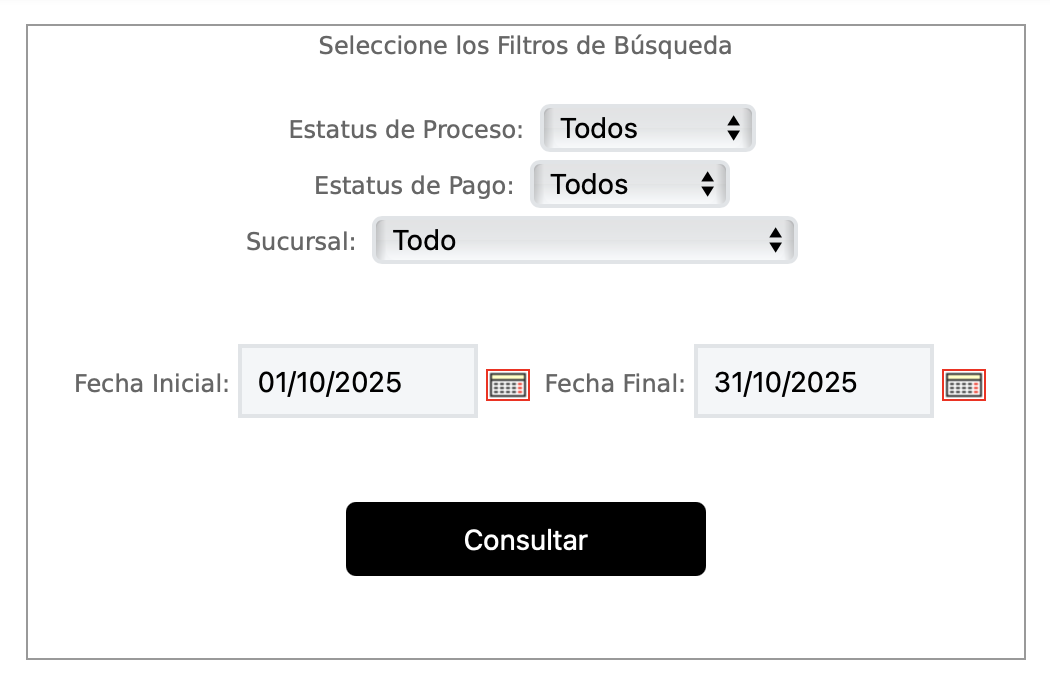The height and width of the screenshot is (680, 1050).
Task: Expand the Sucursal dropdown list
Action: [x=584, y=240]
